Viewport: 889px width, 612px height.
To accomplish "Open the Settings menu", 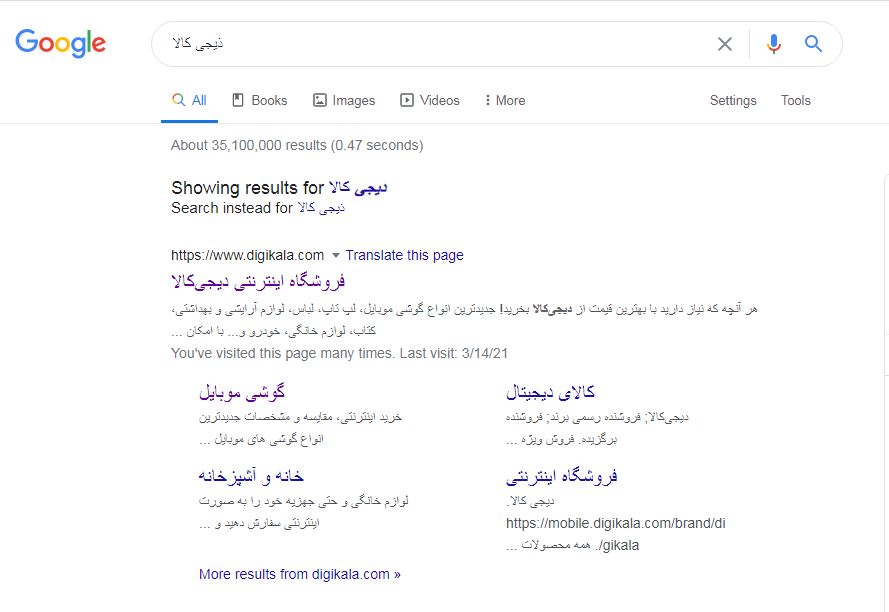I will pyautogui.click(x=733, y=100).
